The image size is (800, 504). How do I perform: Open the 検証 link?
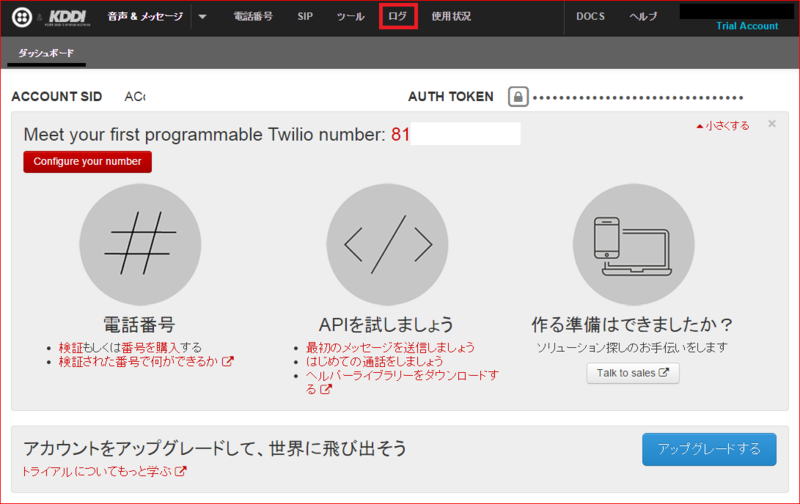tap(70, 347)
